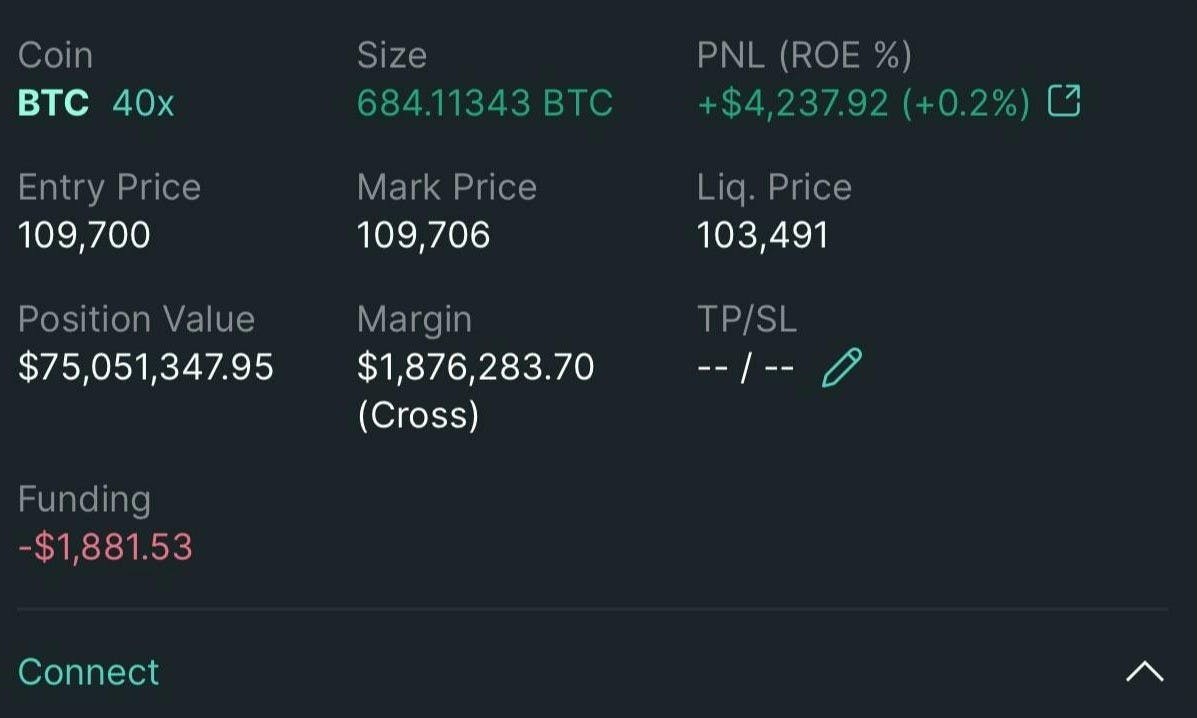Click the mark price value 109,706
Image resolution: width=1197 pixels, height=718 pixels.
[x=423, y=235]
